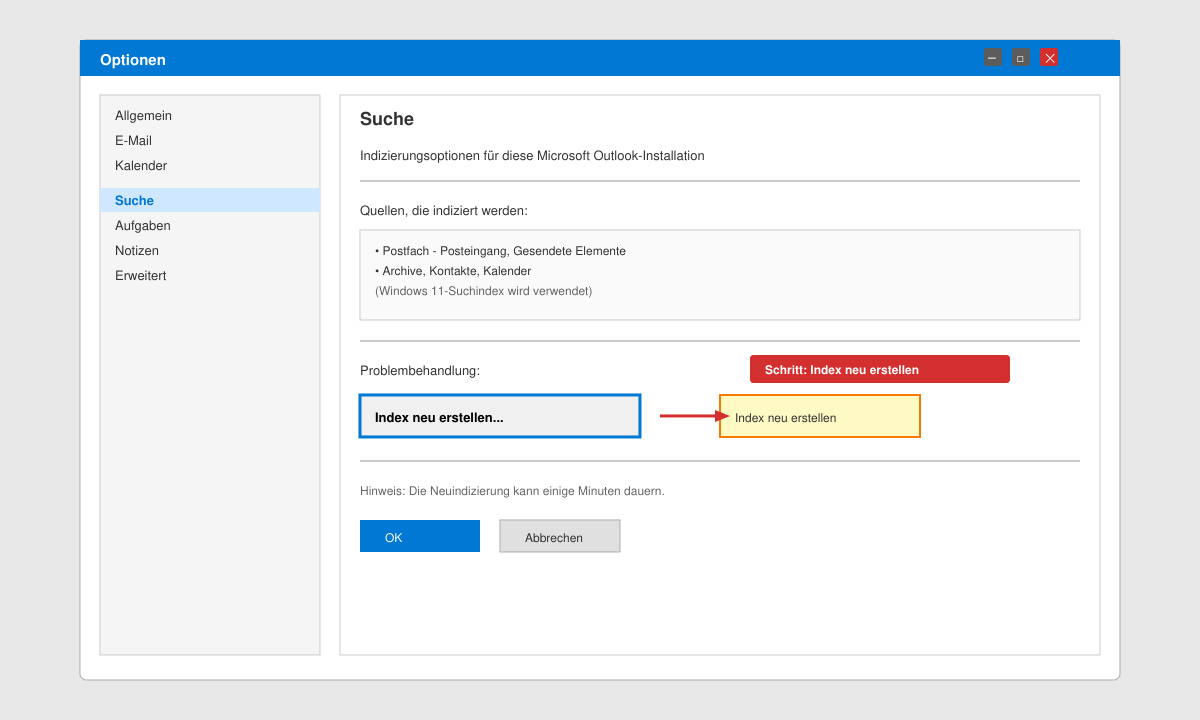
Task: Select the Suche category in the sidebar
Action: coord(210,200)
